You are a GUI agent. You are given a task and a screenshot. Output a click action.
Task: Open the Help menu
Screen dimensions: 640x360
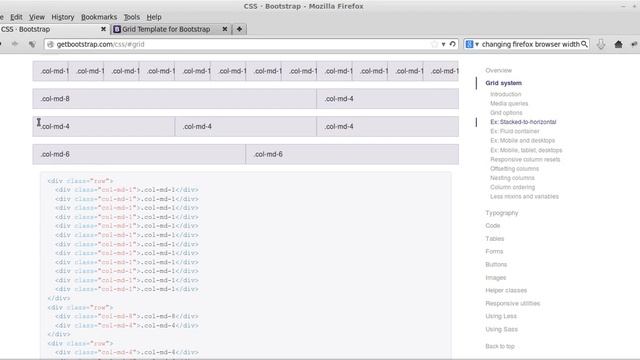click(x=154, y=17)
